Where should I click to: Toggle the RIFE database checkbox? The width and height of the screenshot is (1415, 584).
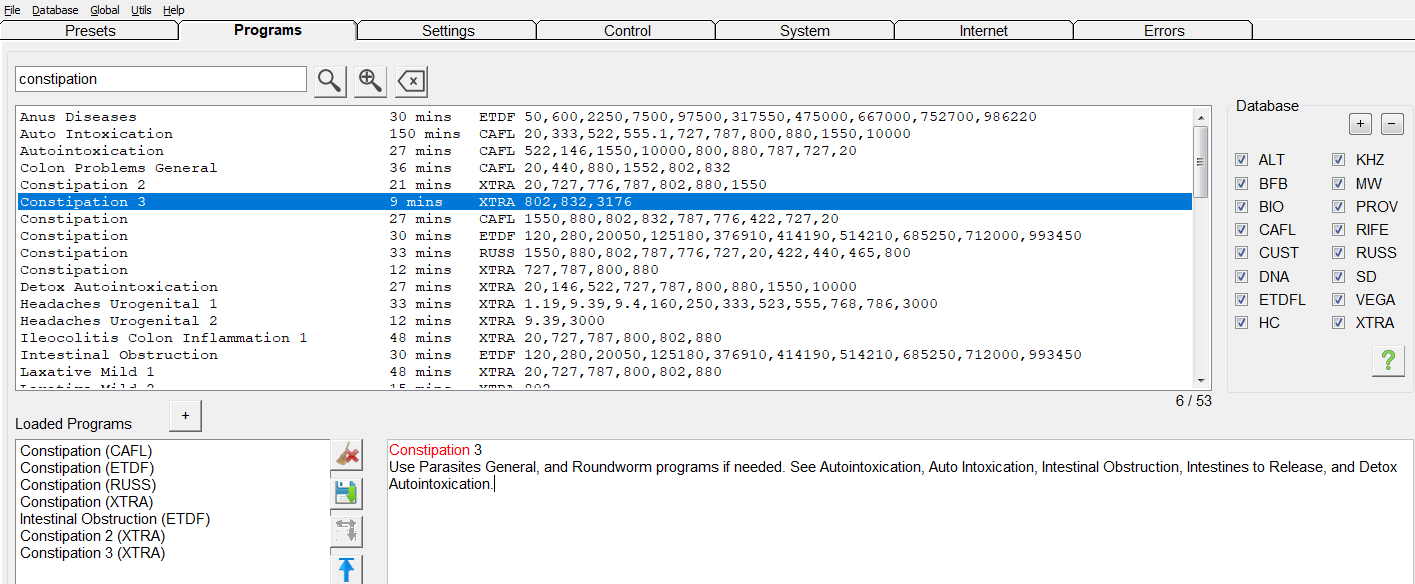click(x=1338, y=230)
